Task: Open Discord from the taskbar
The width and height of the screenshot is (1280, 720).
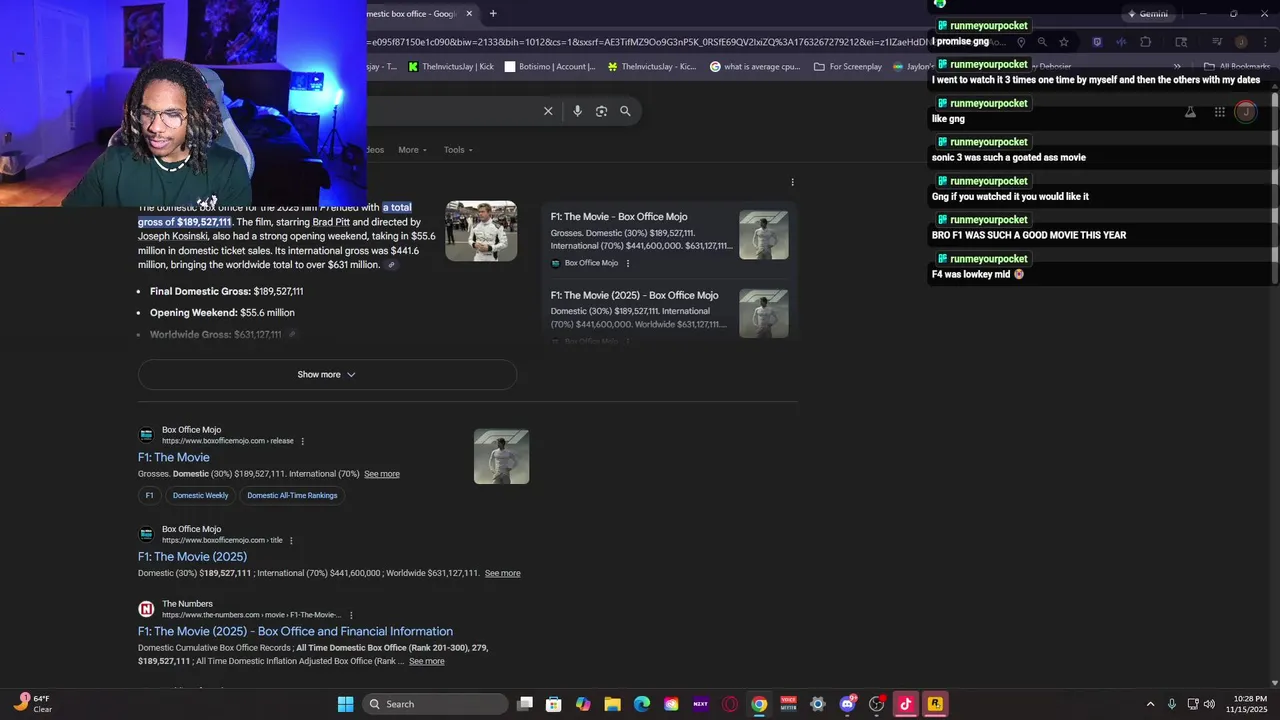Action: (x=847, y=704)
